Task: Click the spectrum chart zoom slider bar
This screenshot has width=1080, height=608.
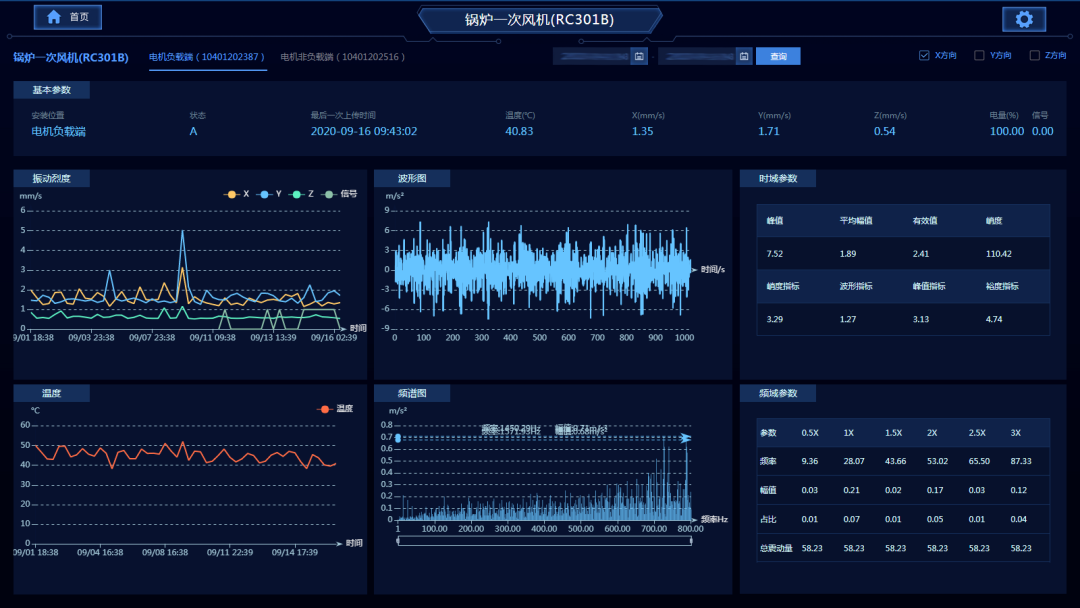Action: [545, 541]
